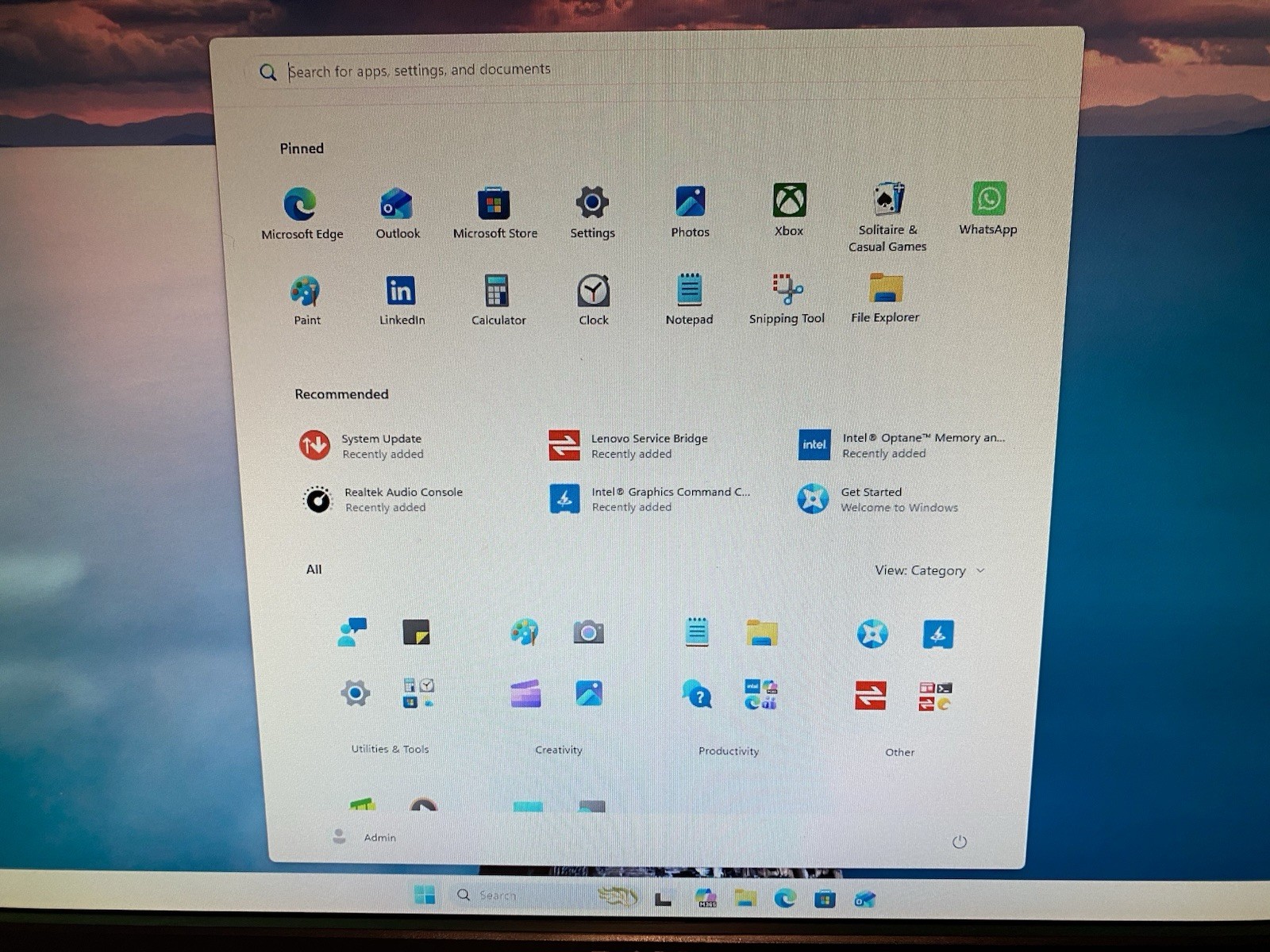Open Microsoft Store from the taskbar

(x=825, y=899)
